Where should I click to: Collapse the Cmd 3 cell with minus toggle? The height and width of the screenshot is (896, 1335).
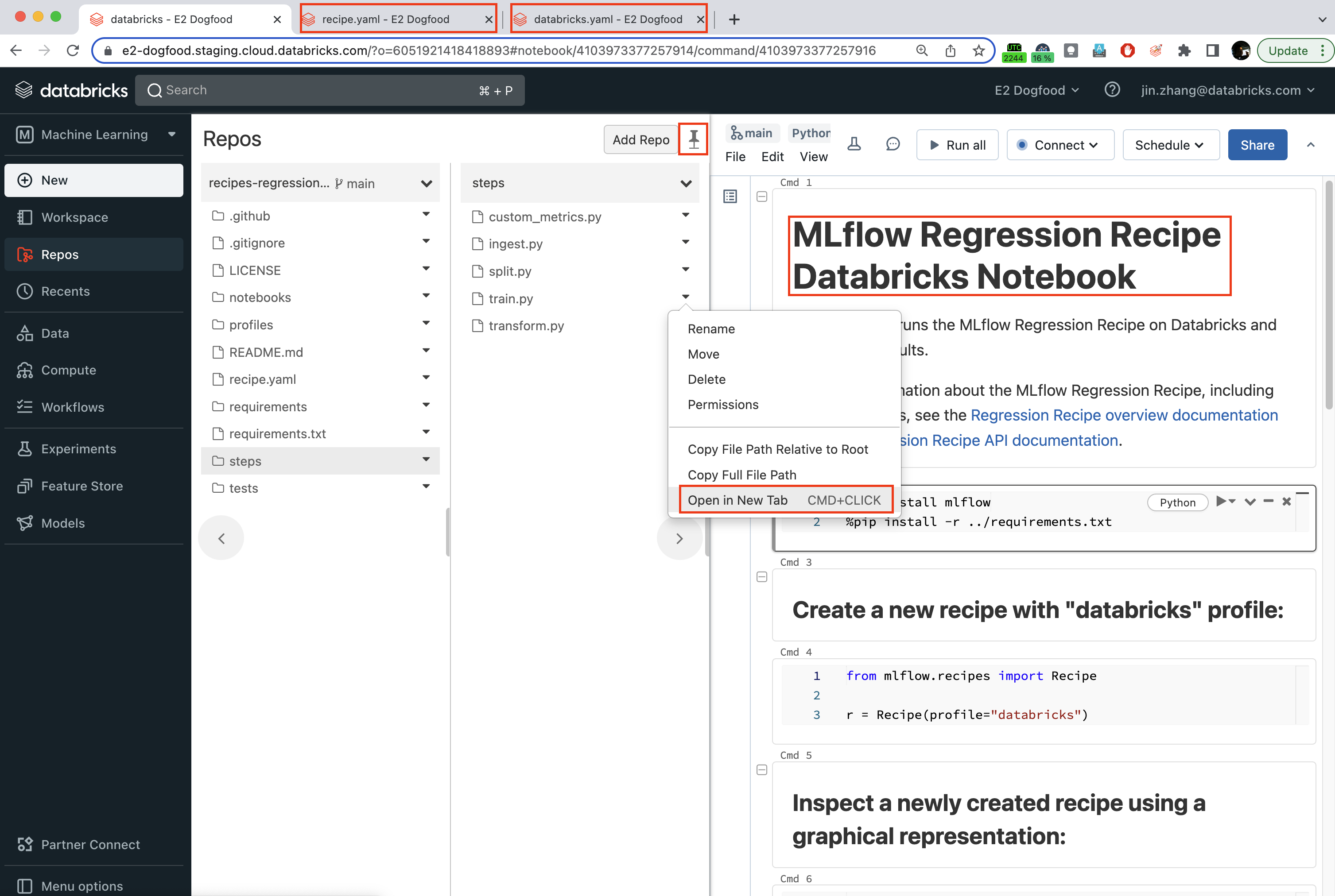(x=761, y=576)
